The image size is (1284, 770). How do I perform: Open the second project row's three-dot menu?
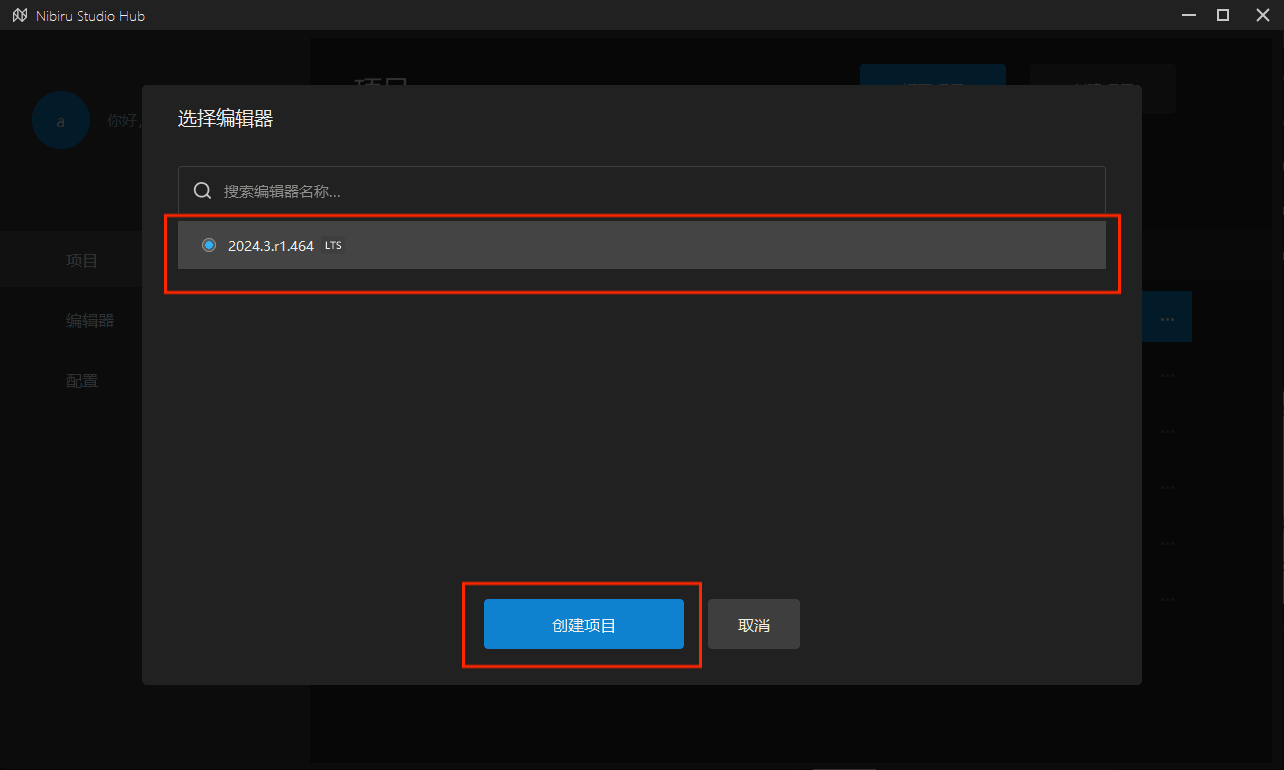(1167, 376)
